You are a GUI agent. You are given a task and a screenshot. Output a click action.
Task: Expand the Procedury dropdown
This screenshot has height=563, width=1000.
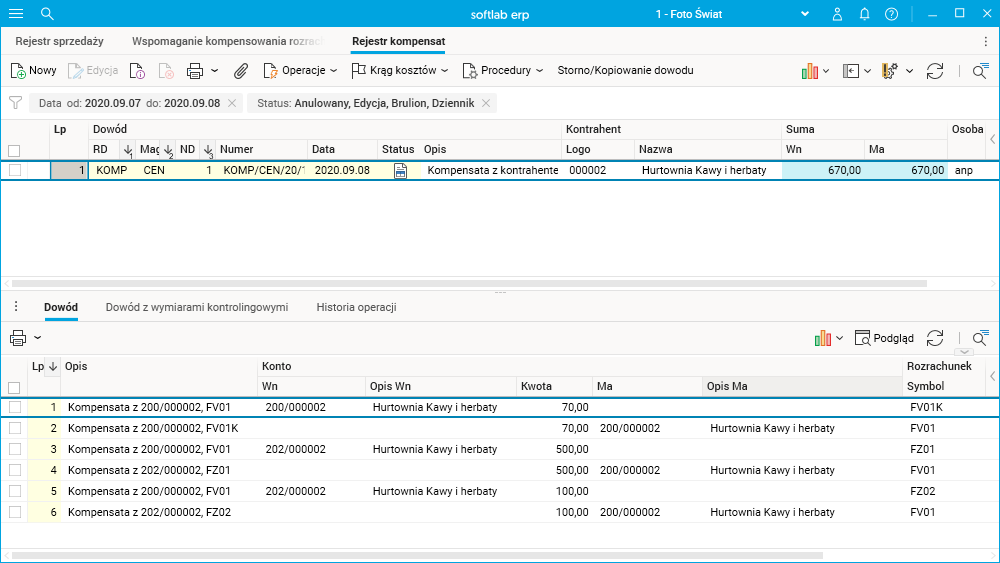(x=503, y=71)
